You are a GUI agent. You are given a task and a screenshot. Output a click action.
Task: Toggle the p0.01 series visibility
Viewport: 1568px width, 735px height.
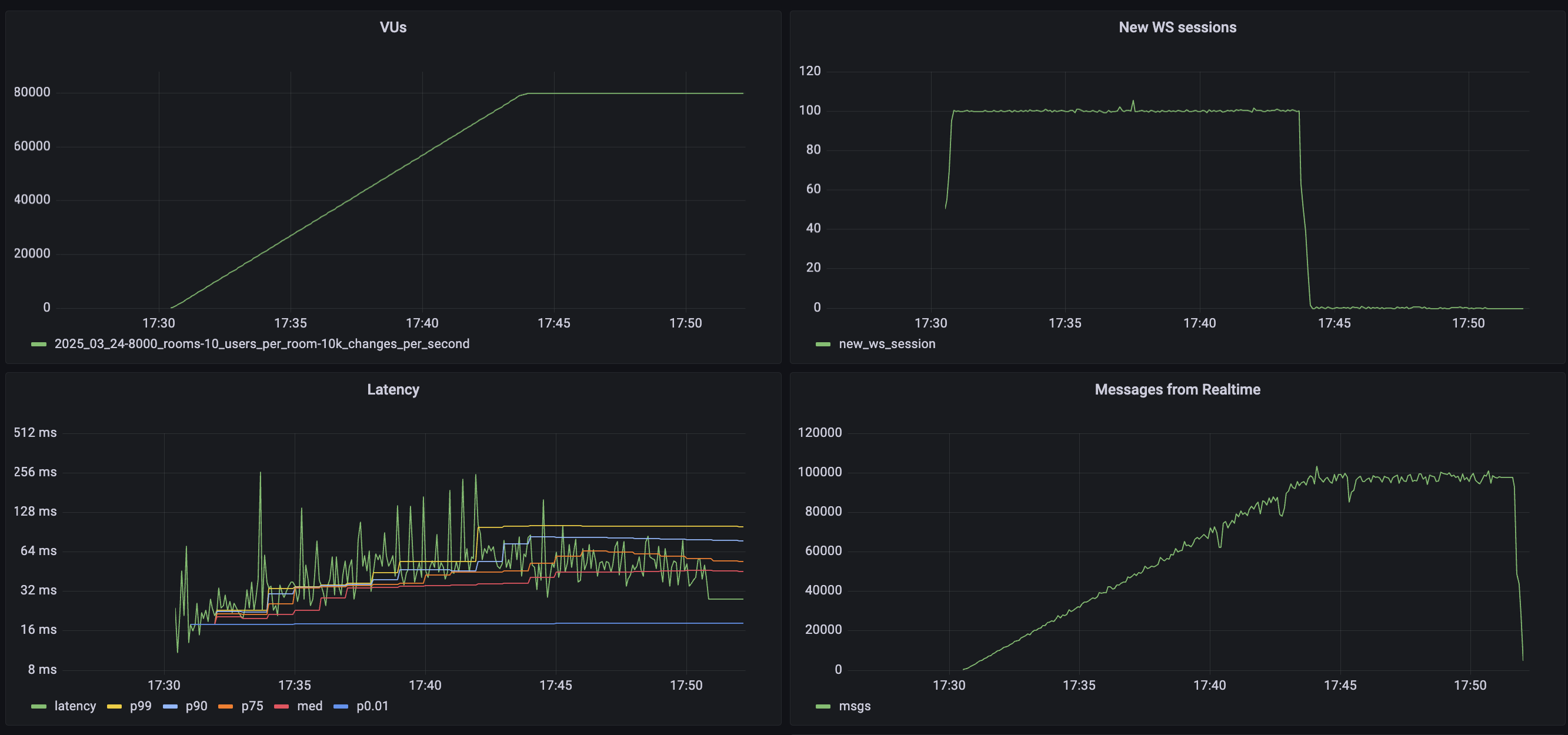[x=373, y=706]
